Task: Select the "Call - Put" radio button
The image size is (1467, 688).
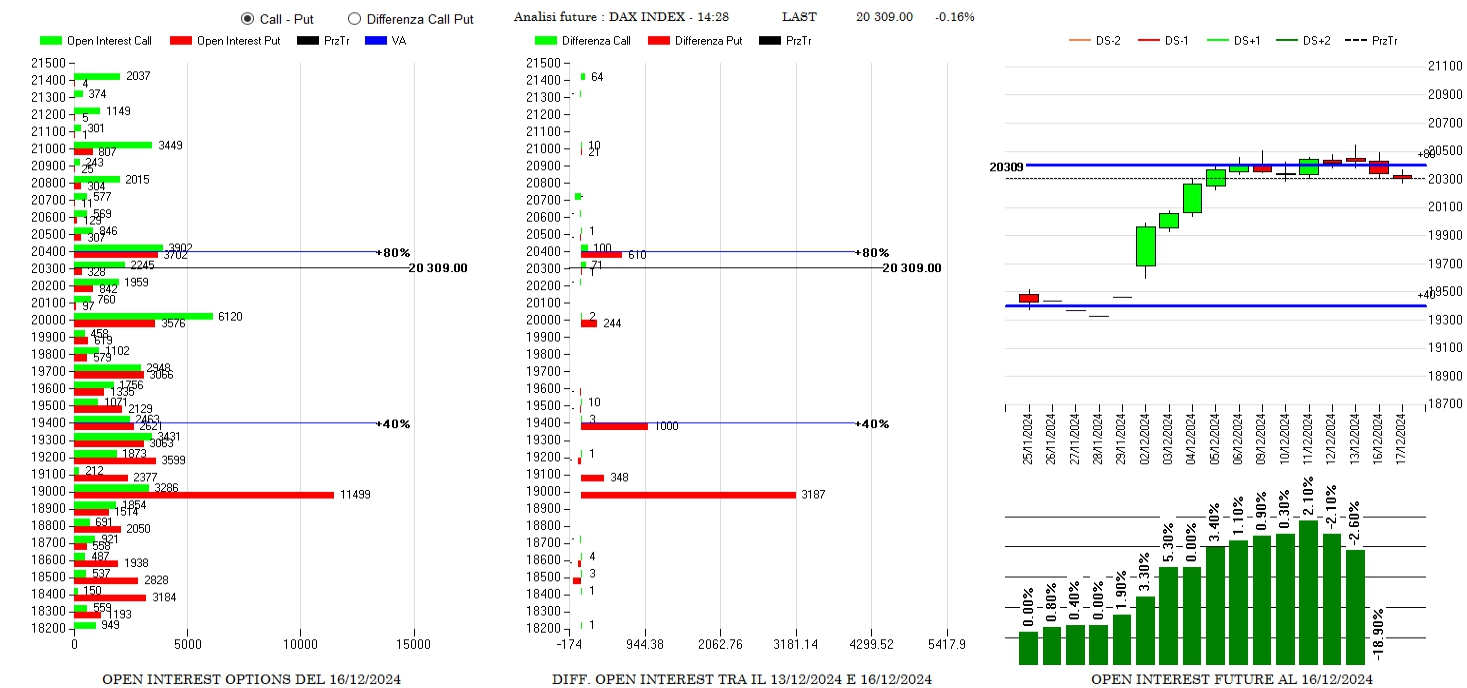Action: point(247,19)
